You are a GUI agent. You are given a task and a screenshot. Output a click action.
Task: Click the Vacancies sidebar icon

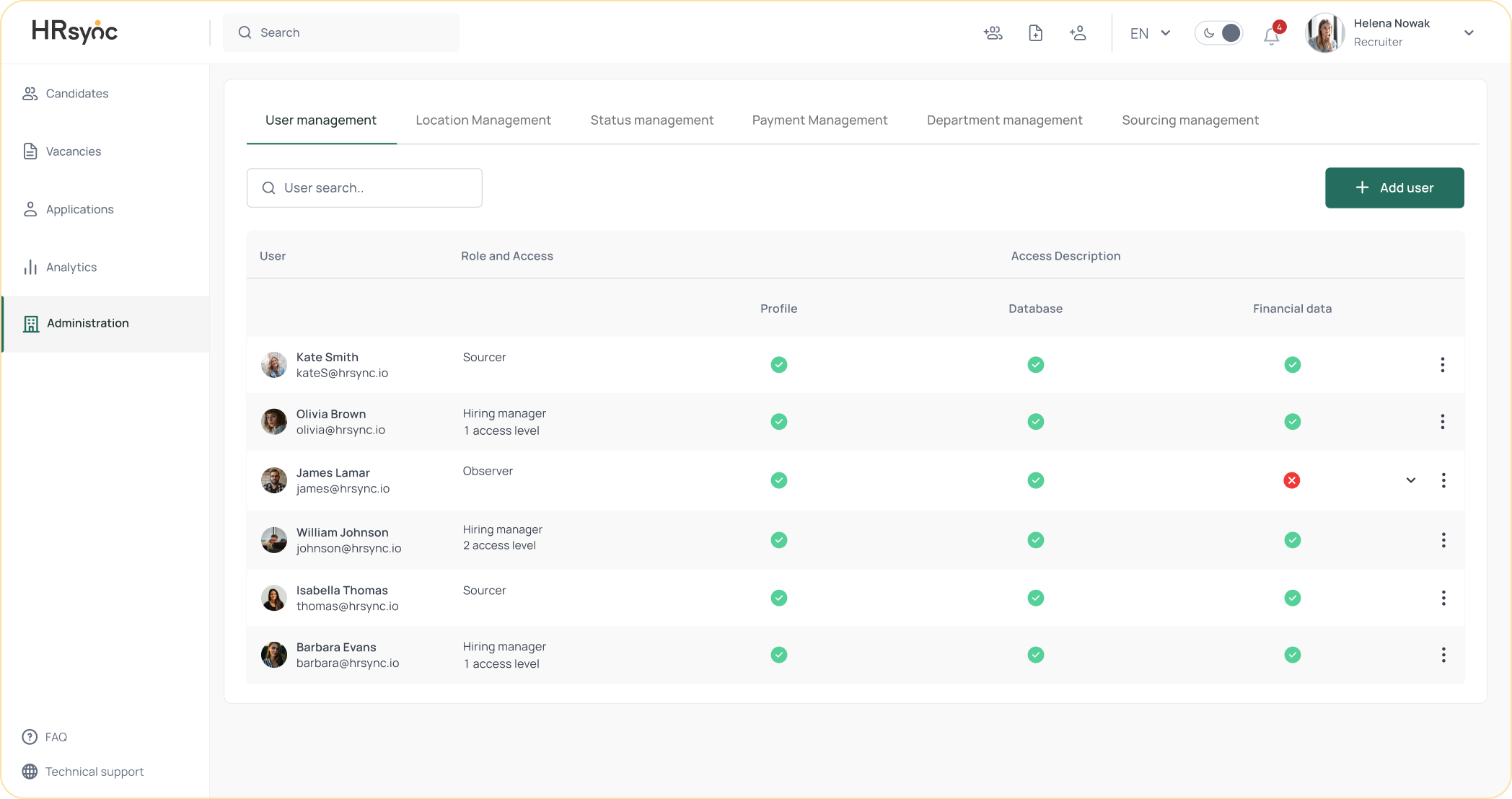click(x=30, y=151)
